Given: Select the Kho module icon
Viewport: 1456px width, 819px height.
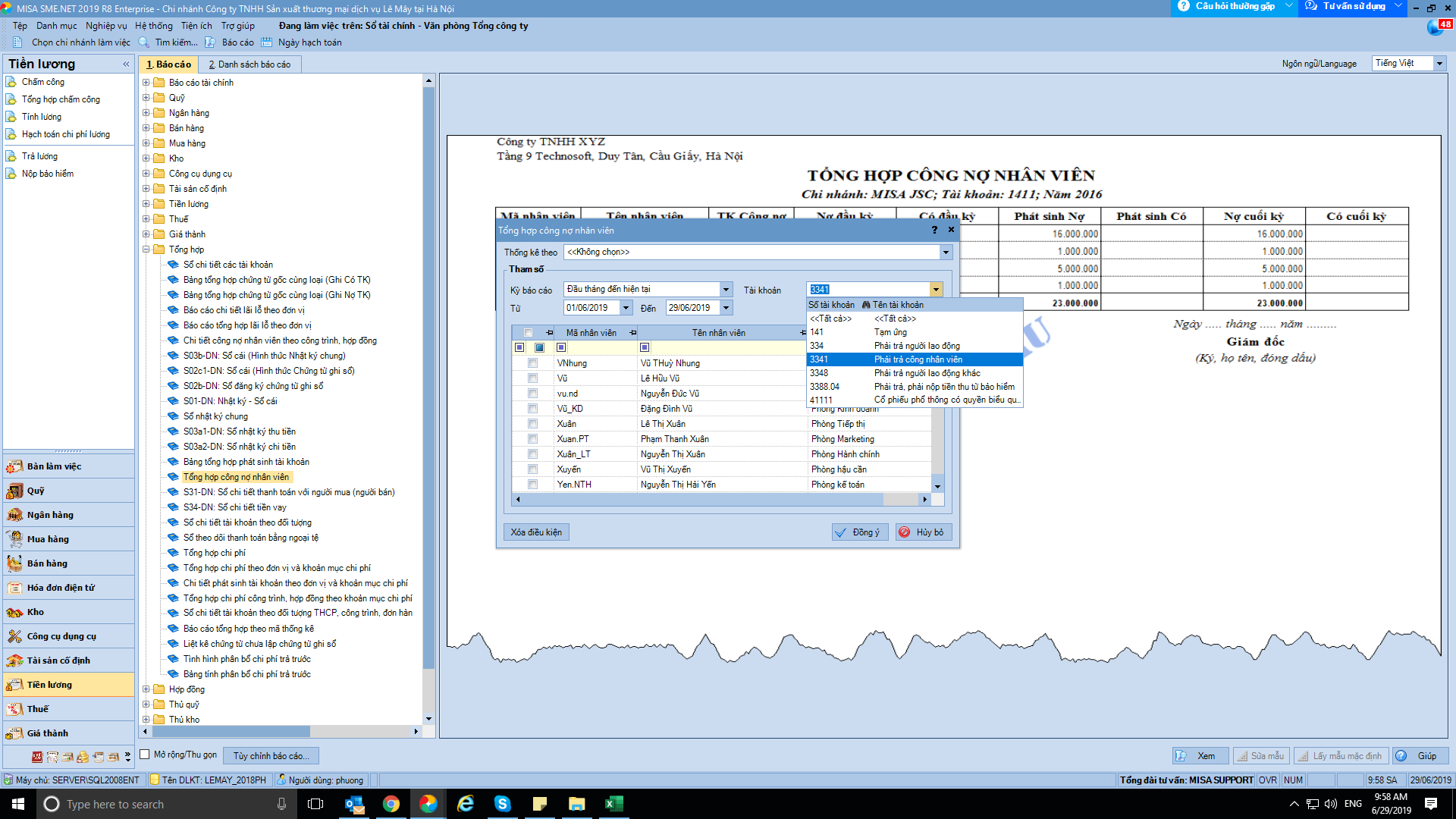Looking at the screenshot, I should [14, 612].
